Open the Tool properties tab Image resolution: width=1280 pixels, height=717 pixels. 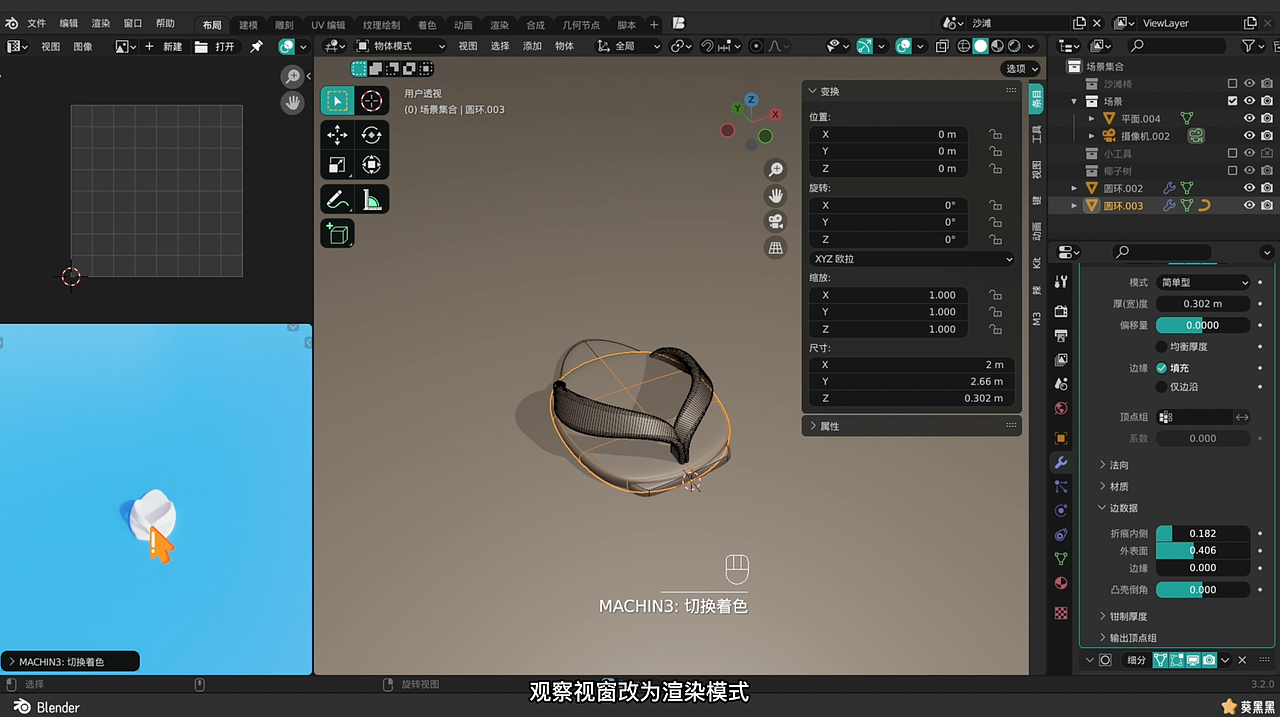[x=1061, y=283]
